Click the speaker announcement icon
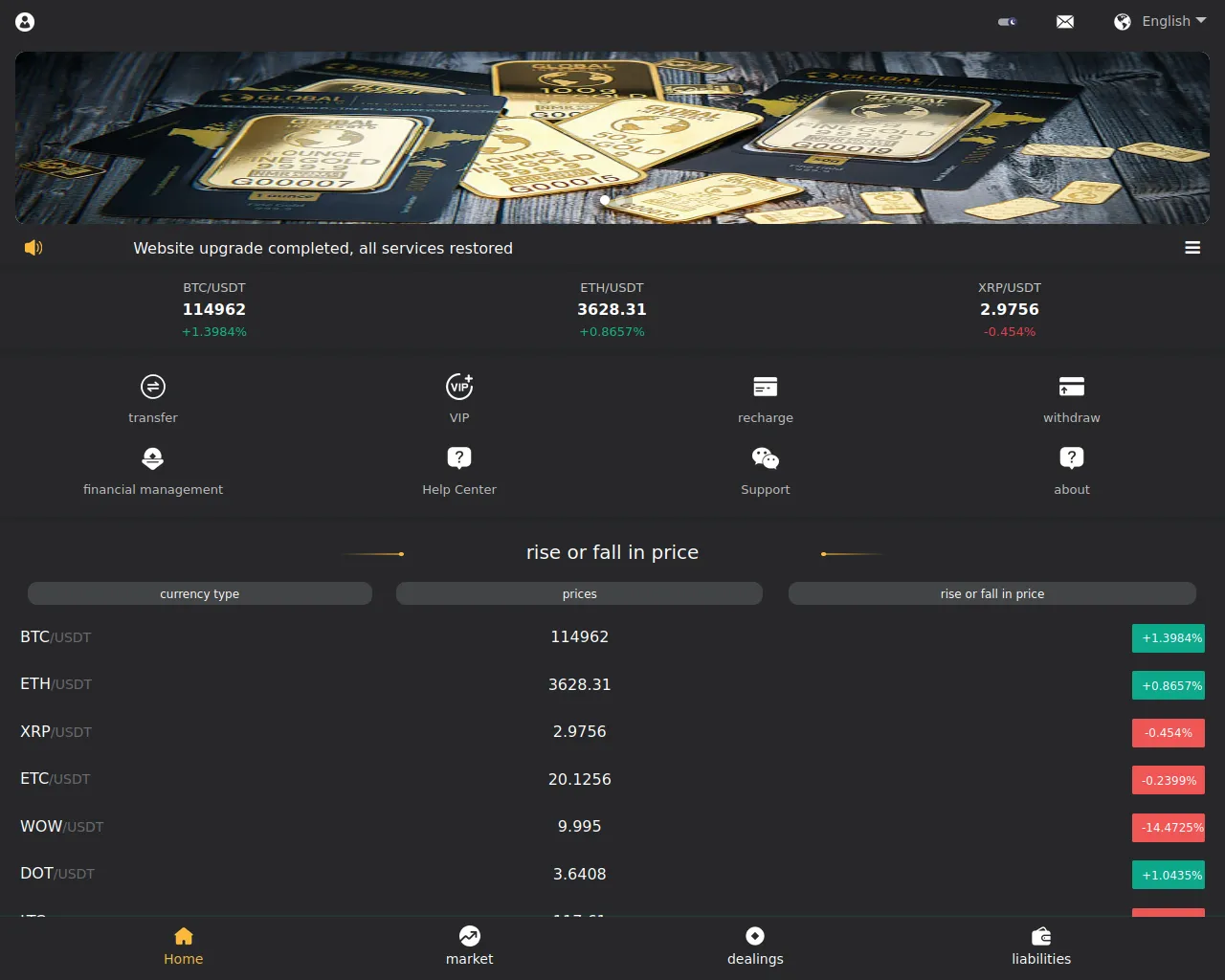 [33, 248]
